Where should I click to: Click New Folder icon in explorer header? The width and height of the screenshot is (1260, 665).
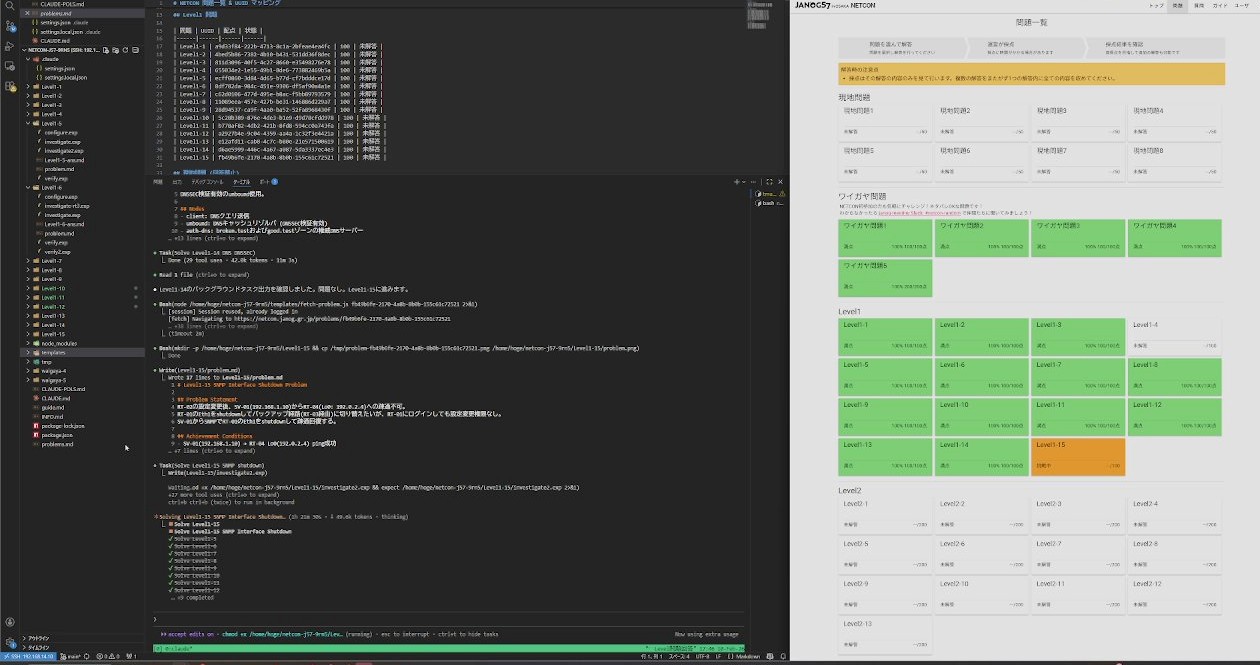(116, 50)
